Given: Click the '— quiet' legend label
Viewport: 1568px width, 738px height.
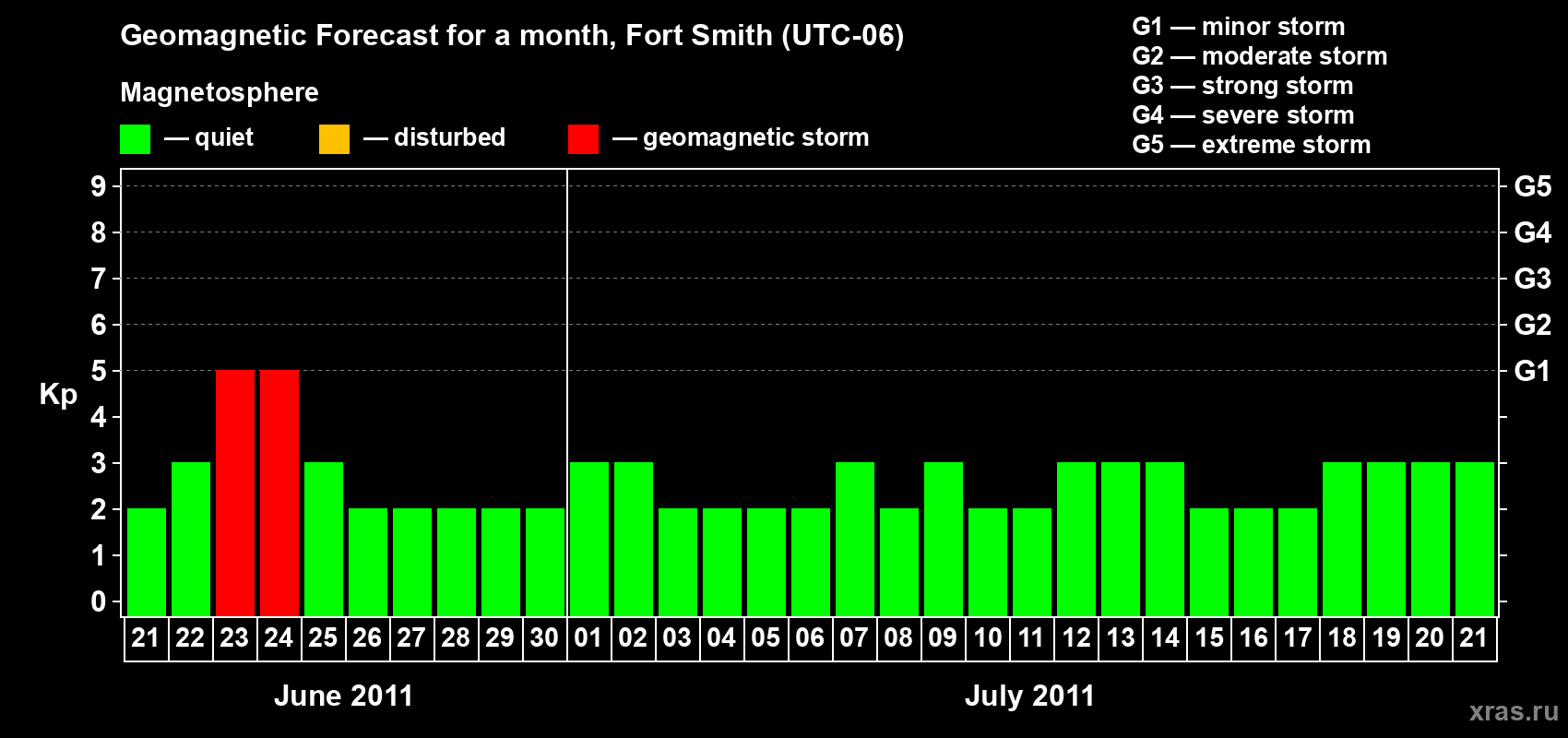Looking at the screenshot, I should tap(208, 137).
